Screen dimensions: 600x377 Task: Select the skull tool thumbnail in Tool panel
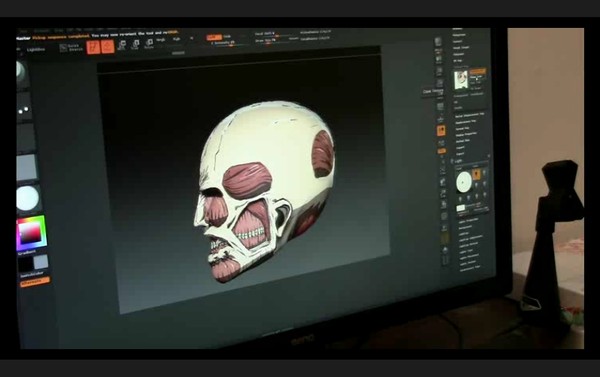pos(461,80)
